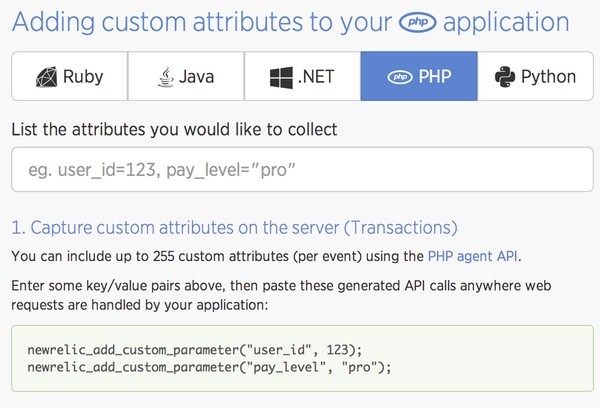Click the 'List the attributes you would like to collect' label
Image resolution: width=600 pixels, height=408 pixels.
click(x=174, y=129)
